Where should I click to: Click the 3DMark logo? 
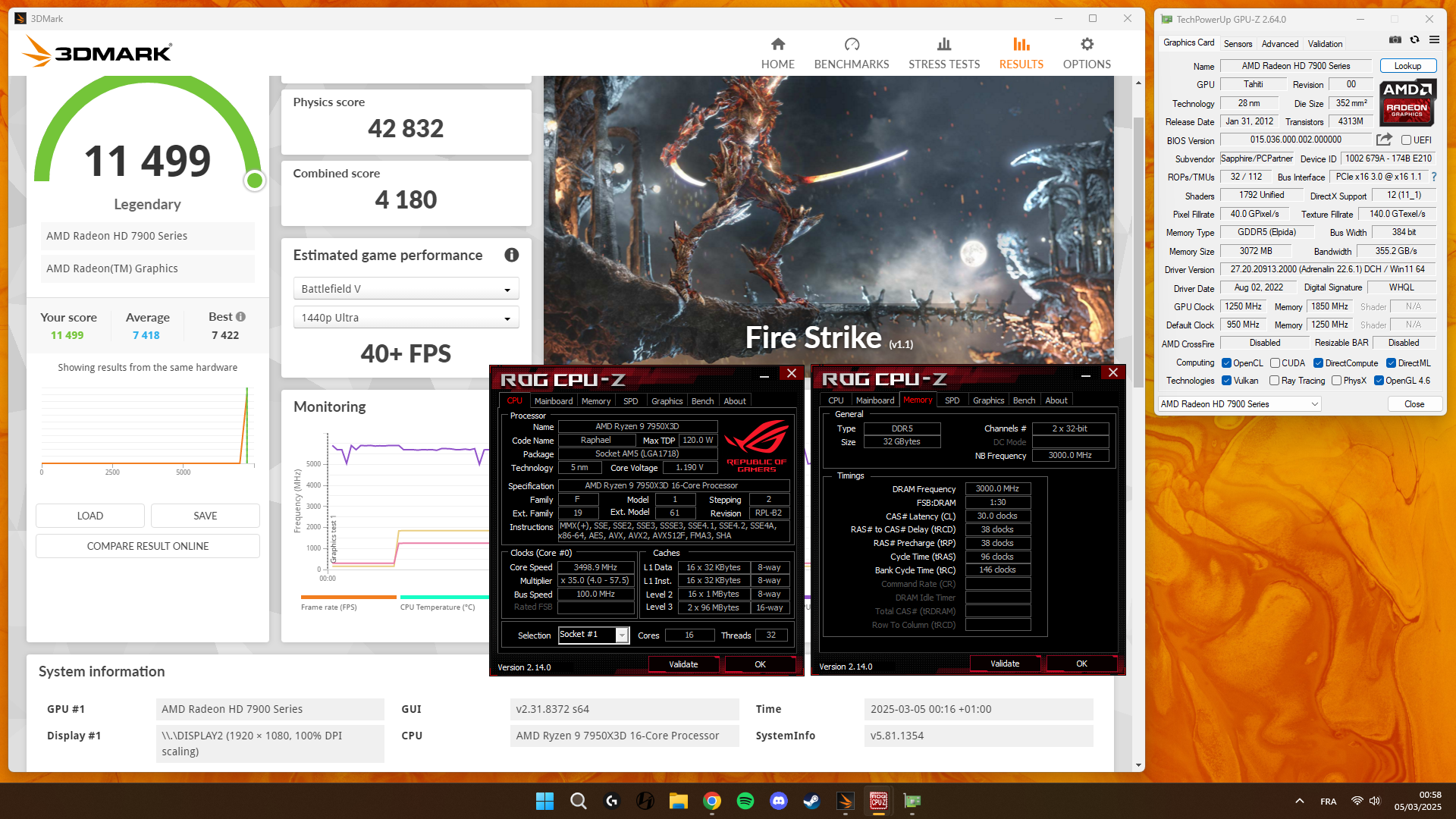[x=97, y=52]
